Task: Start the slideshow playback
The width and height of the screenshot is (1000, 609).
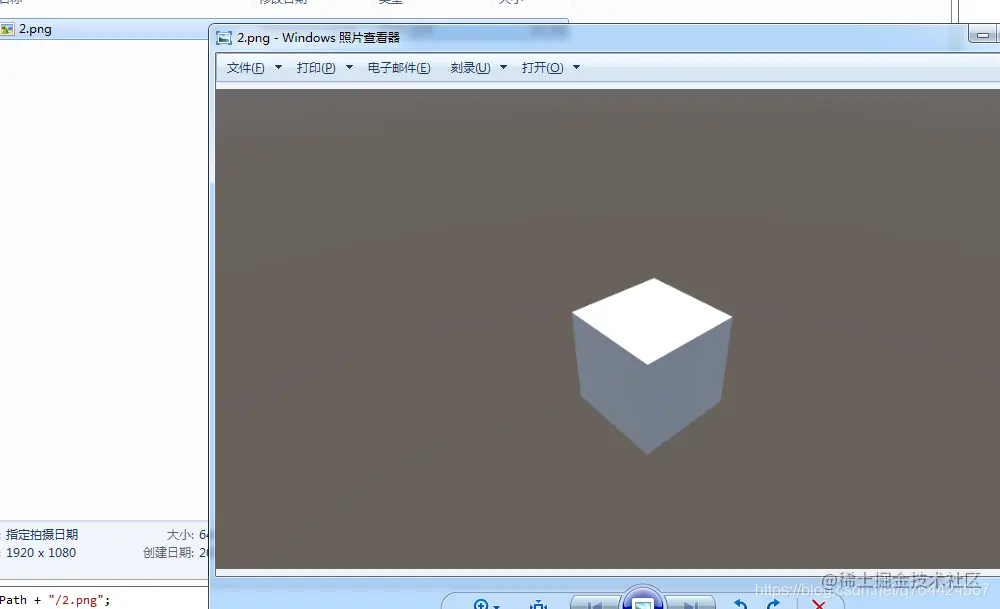Action: (642, 601)
